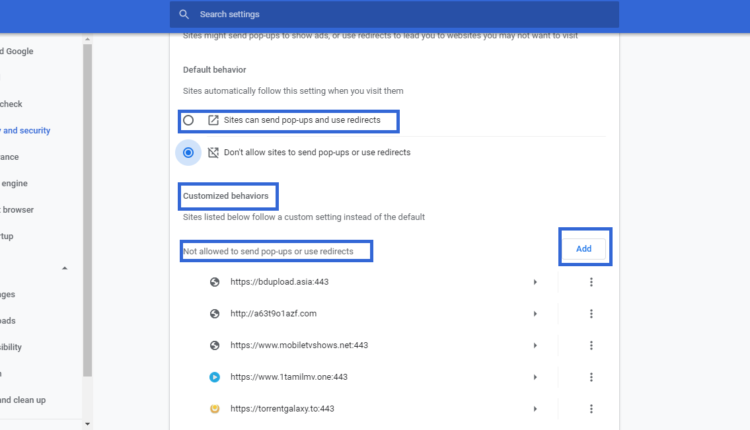The width and height of the screenshot is (750, 430).
Task: Click the Default behavior heading
Action: [x=214, y=70]
